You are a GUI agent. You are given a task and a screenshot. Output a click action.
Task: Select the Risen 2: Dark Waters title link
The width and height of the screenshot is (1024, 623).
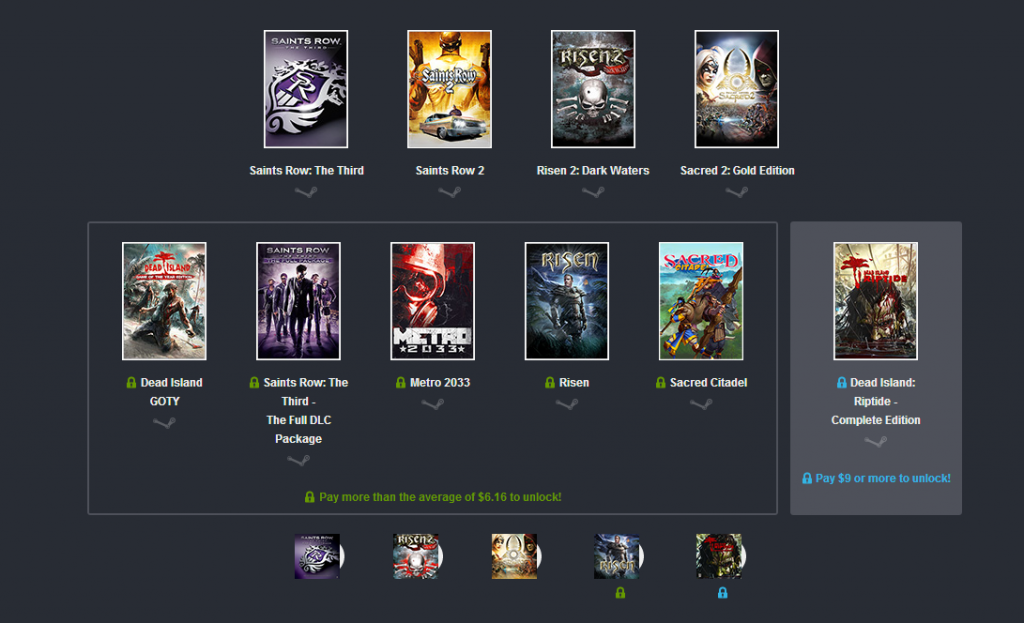click(x=593, y=171)
